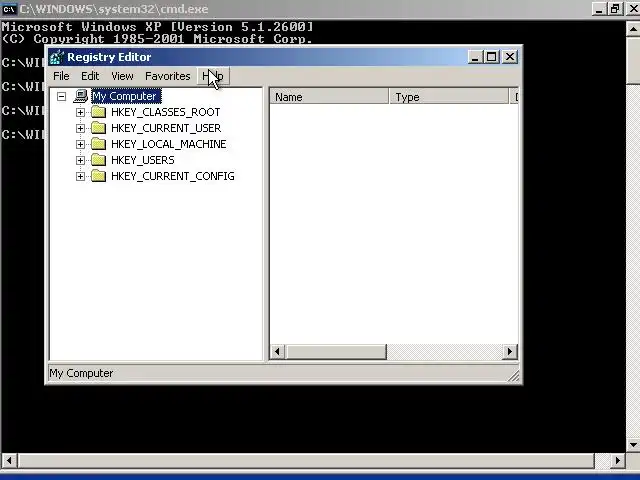640x480 pixels.
Task: Restore down the cmd.exe window
Action: point(615,9)
